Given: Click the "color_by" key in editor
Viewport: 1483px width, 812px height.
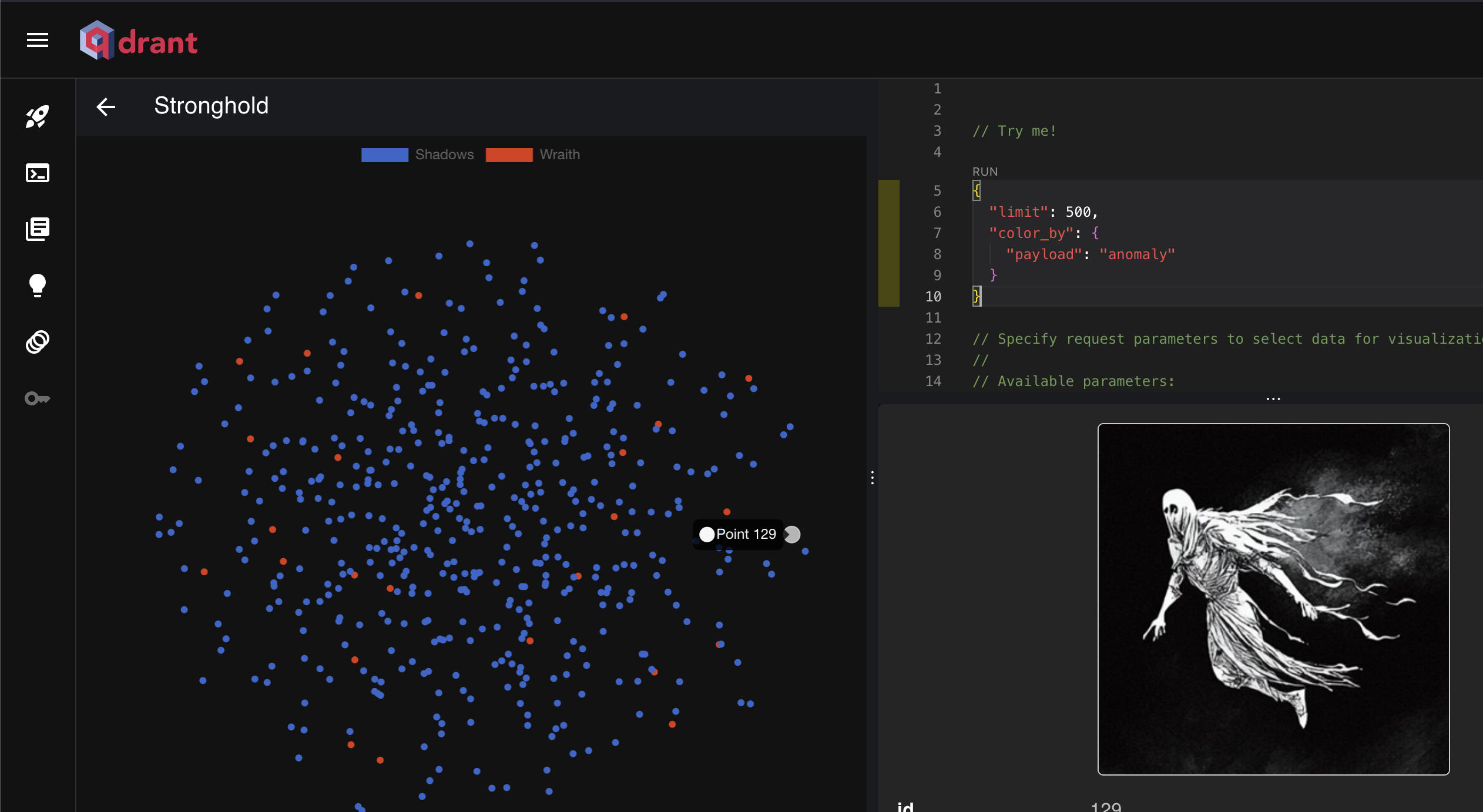Looking at the screenshot, I should tap(1031, 233).
